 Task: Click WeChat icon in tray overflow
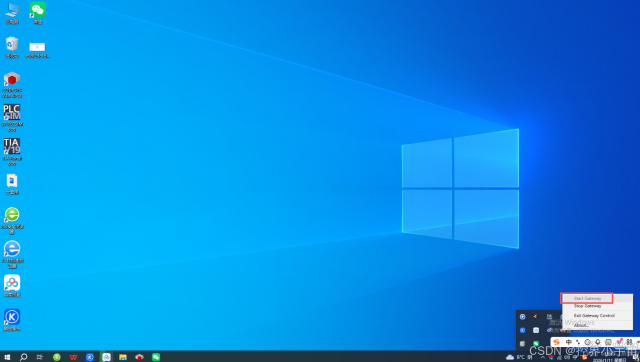pos(536,344)
